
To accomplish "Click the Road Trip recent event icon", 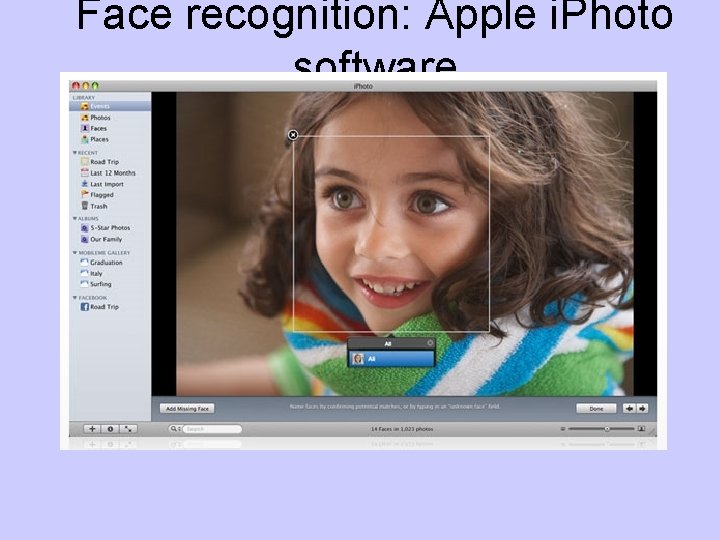I will pos(84,162).
